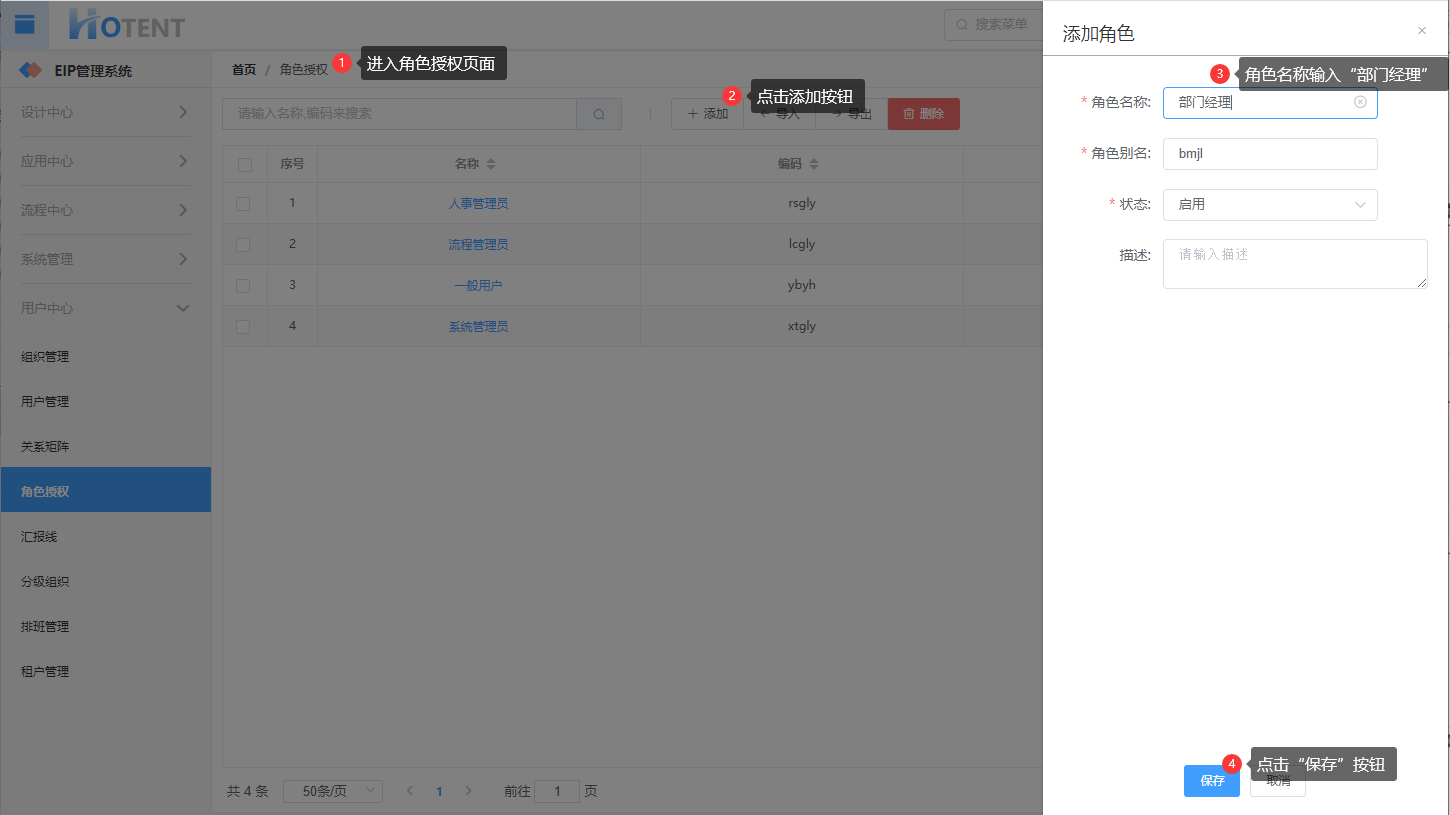
Task: Go to next page with right arrow
Action: 469,791
